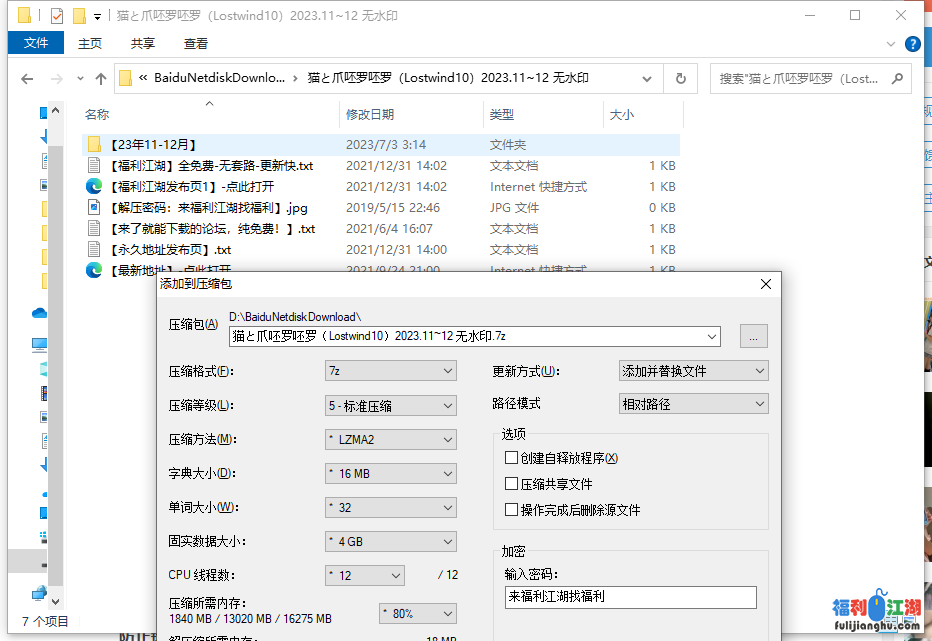
Task: Click the ... browse button for archive path
Action: 753,337
